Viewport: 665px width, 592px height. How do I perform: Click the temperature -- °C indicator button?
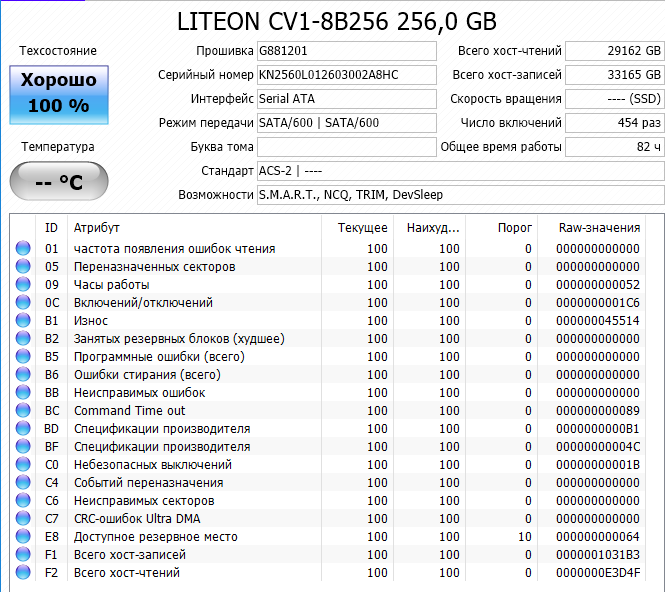click(x=59, y=182)
